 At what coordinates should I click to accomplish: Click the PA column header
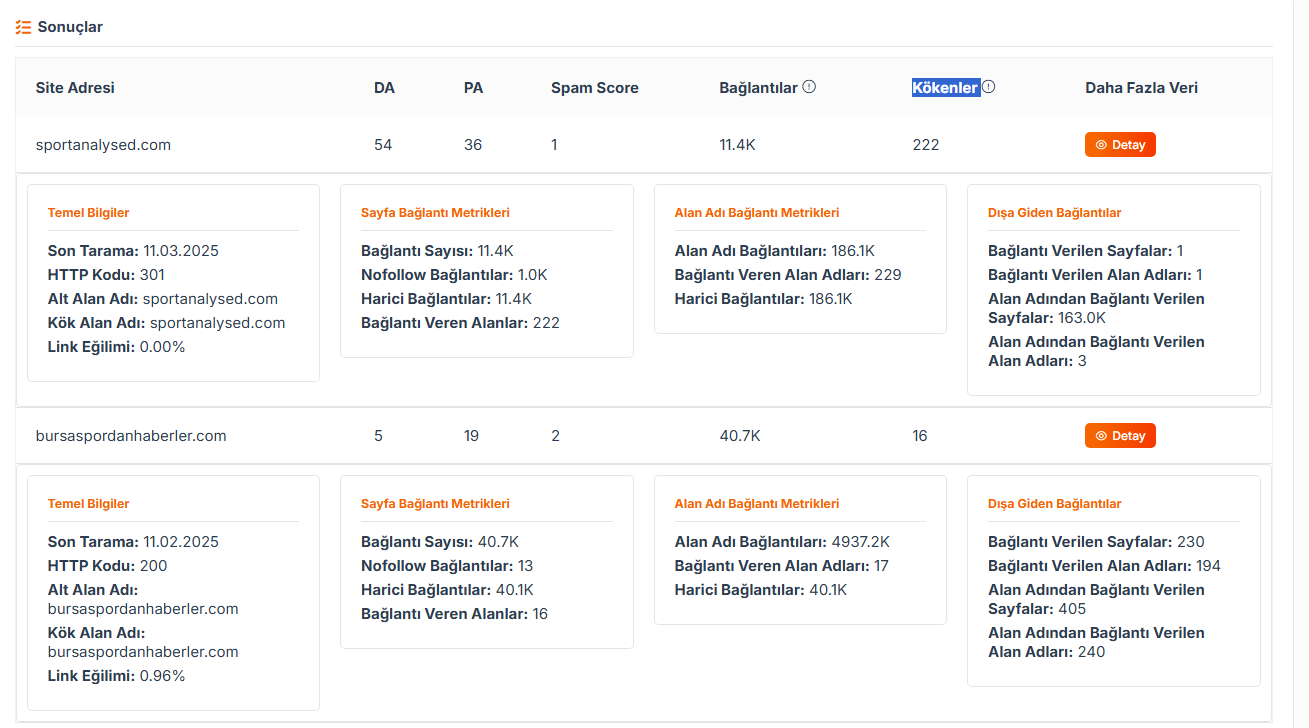click(x=473, y=88)
